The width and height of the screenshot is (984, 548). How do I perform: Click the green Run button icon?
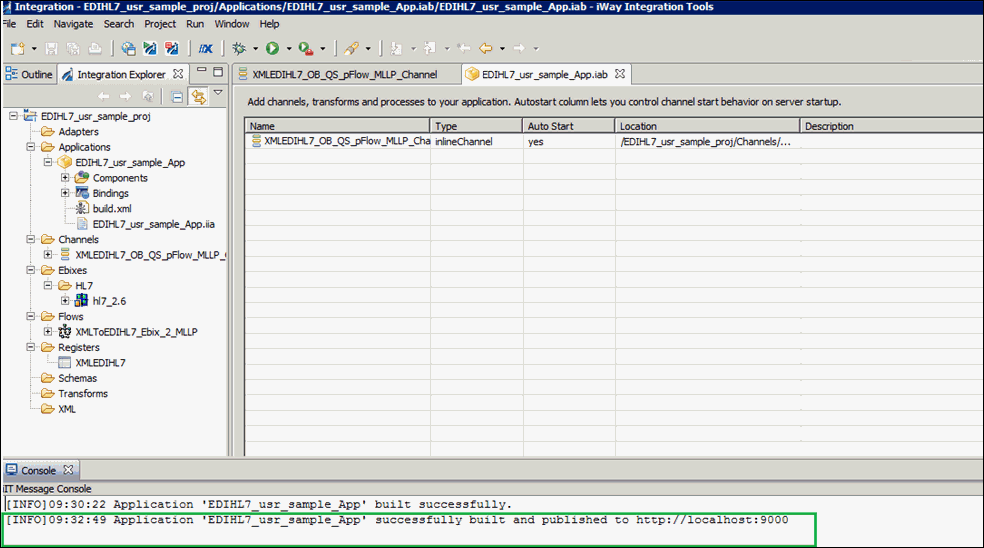pos(272,48)
